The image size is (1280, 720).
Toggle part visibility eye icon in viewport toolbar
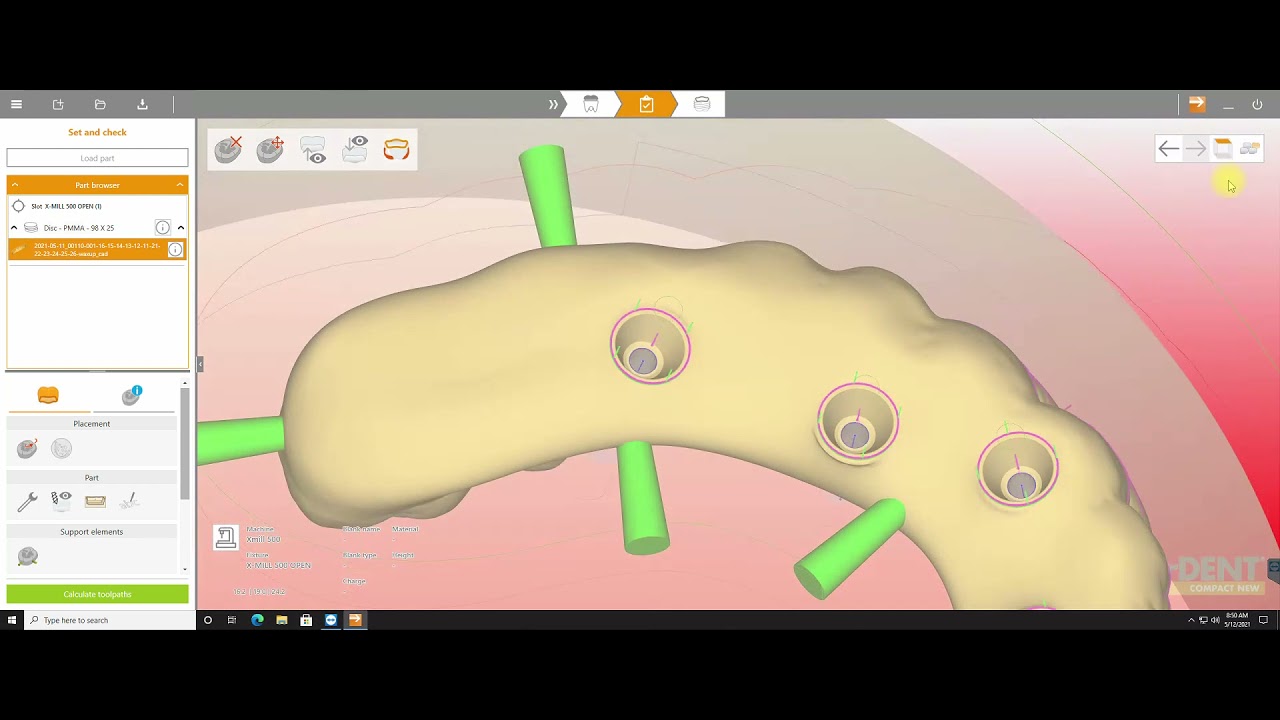(x=313, y=149)
